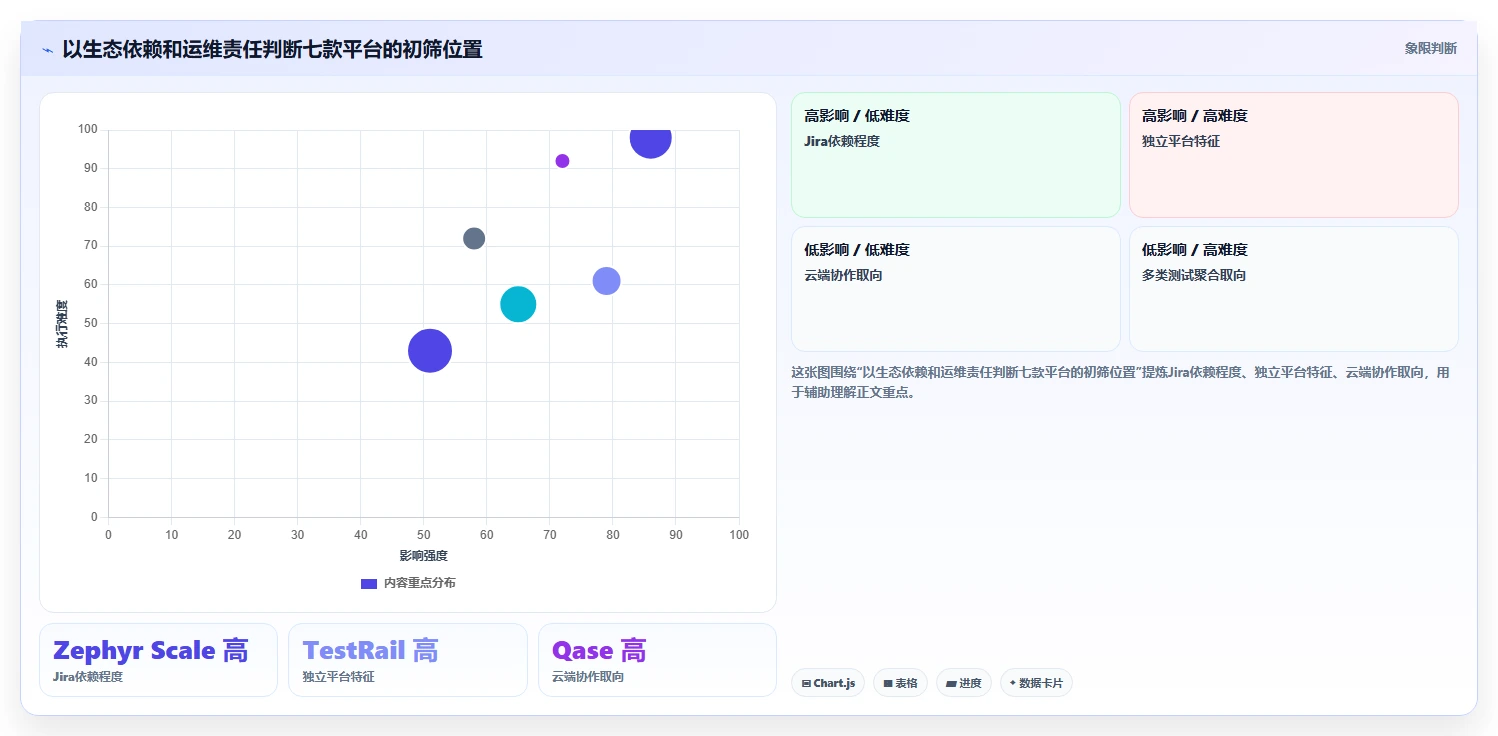Click the indigo legend color box
The image size is (1498, 736).
point(368,583)
